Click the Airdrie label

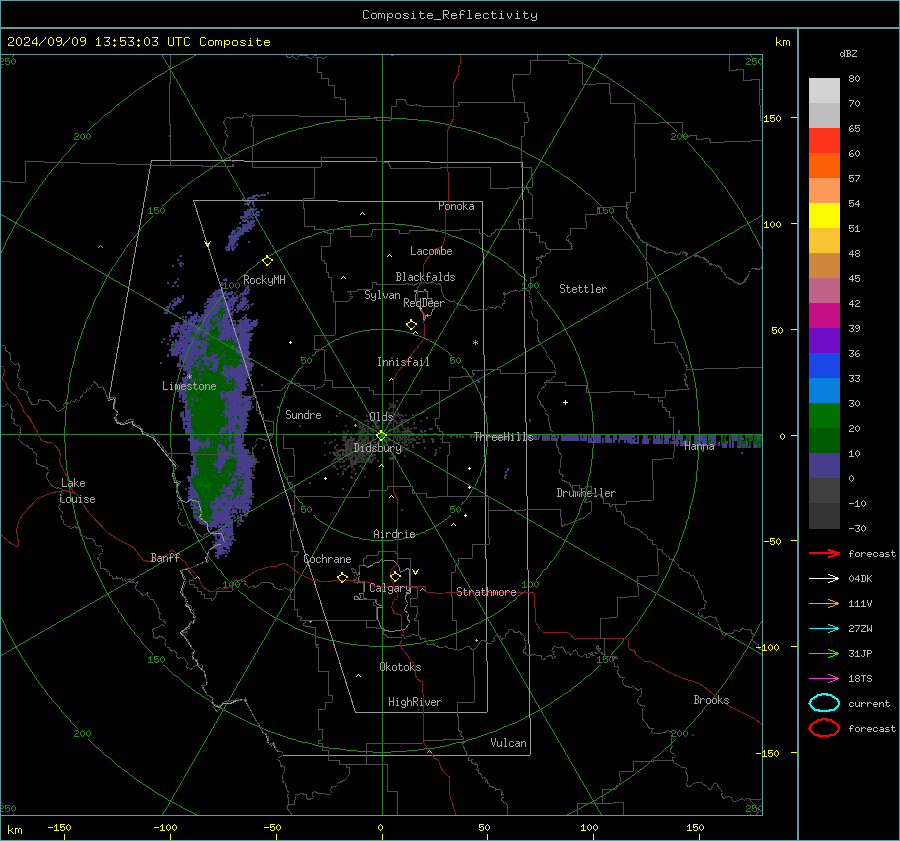pos(394,534)
